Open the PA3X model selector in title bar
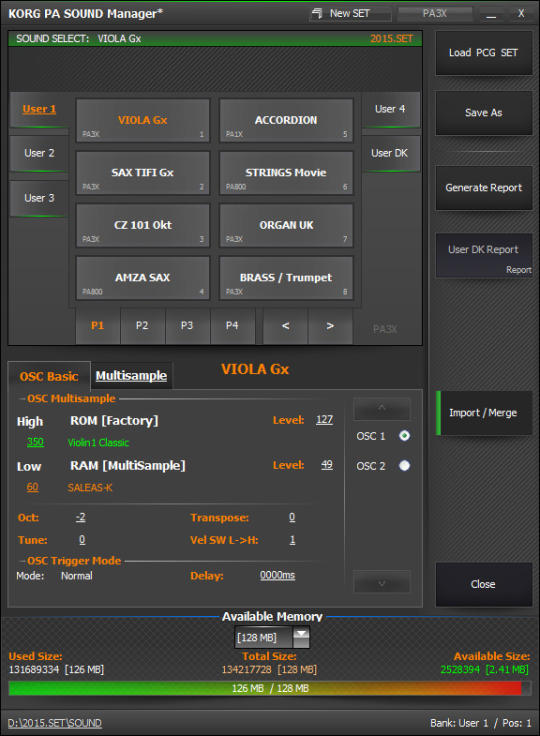 (435, 14)
